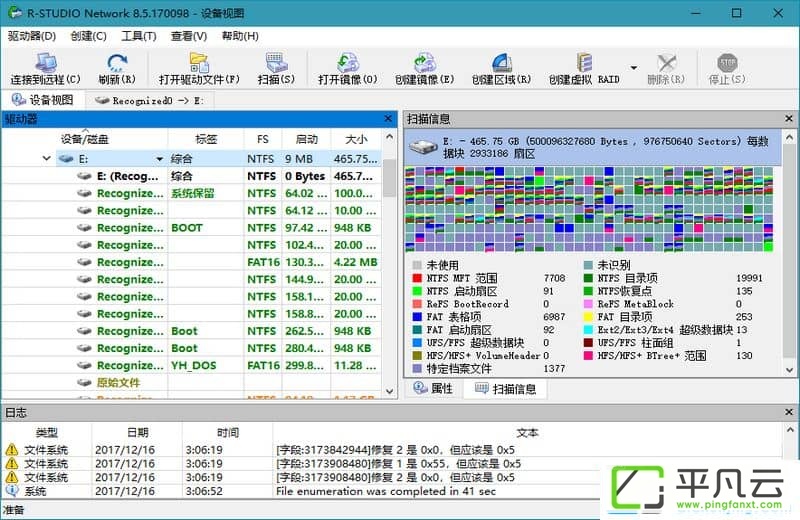800x520 pixels.
Task: Open the 帮助 menu
Action: coord(240,36)
